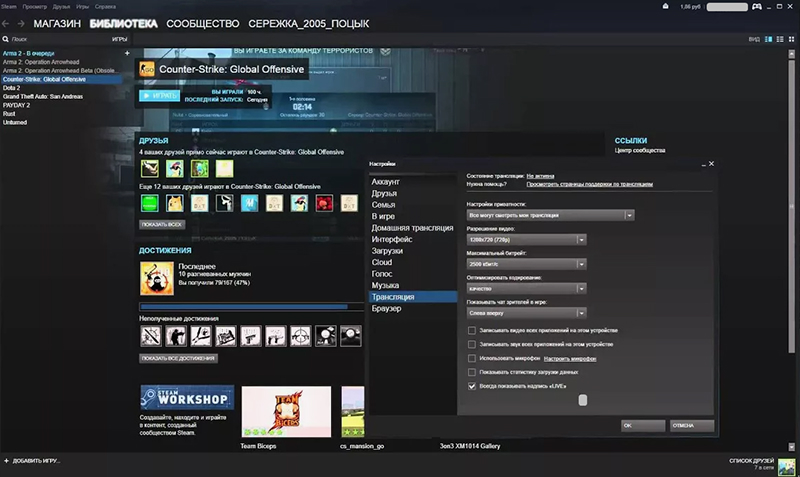Image resolution: width=800 pixels, height=477 pixels.
Task: Click the blue 'M' friend avatar
Action: pyautogui.click(x=249, y=203)
